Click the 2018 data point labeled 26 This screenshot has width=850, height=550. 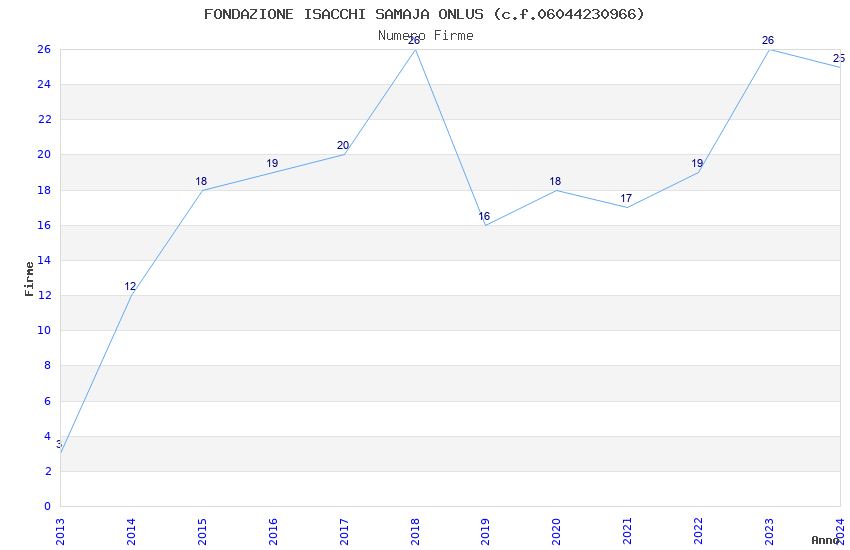click(415, 49)
